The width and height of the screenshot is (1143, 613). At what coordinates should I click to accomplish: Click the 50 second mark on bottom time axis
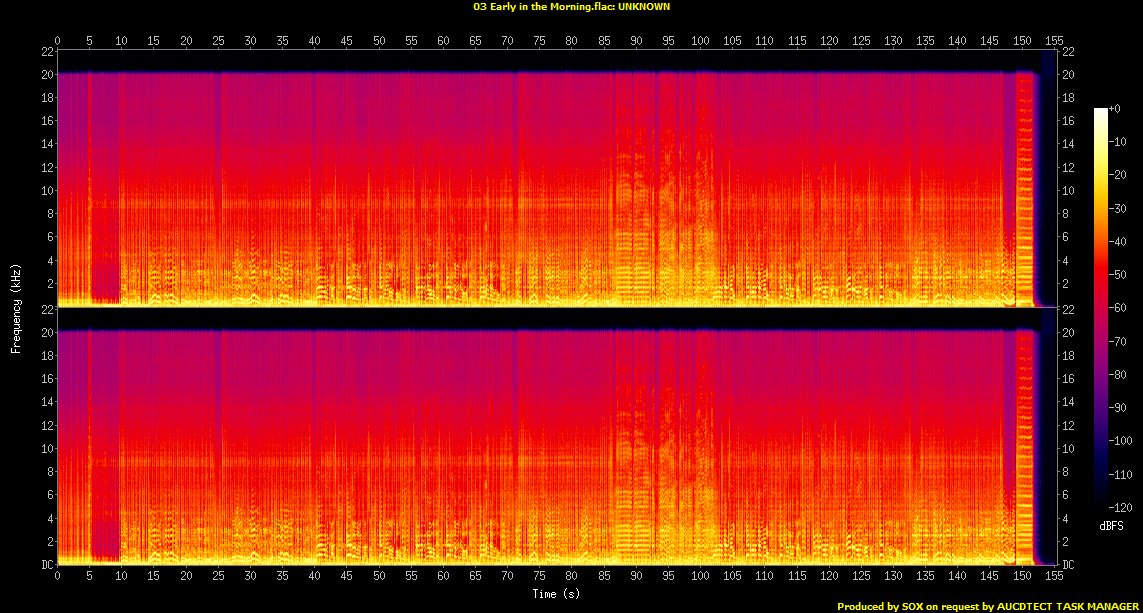coord(379,577)
